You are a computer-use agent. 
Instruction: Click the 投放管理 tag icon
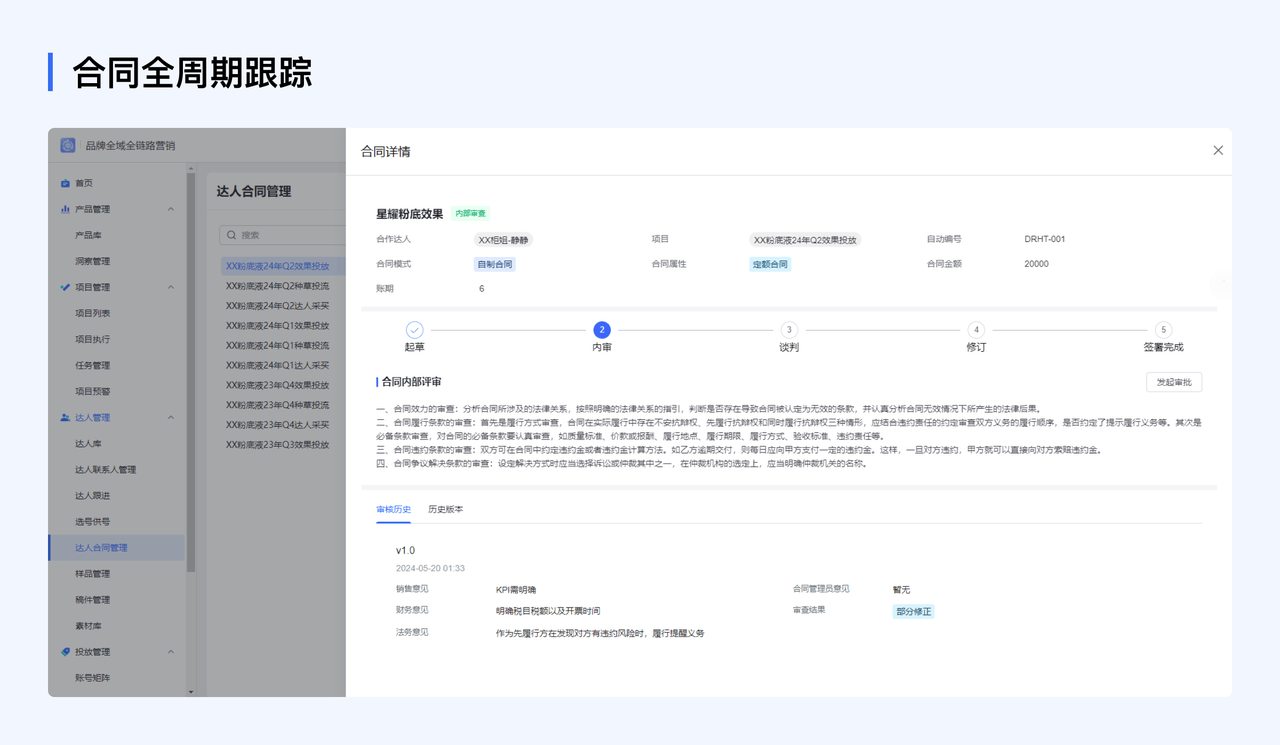pyautogui.click(x=65, y=651)
